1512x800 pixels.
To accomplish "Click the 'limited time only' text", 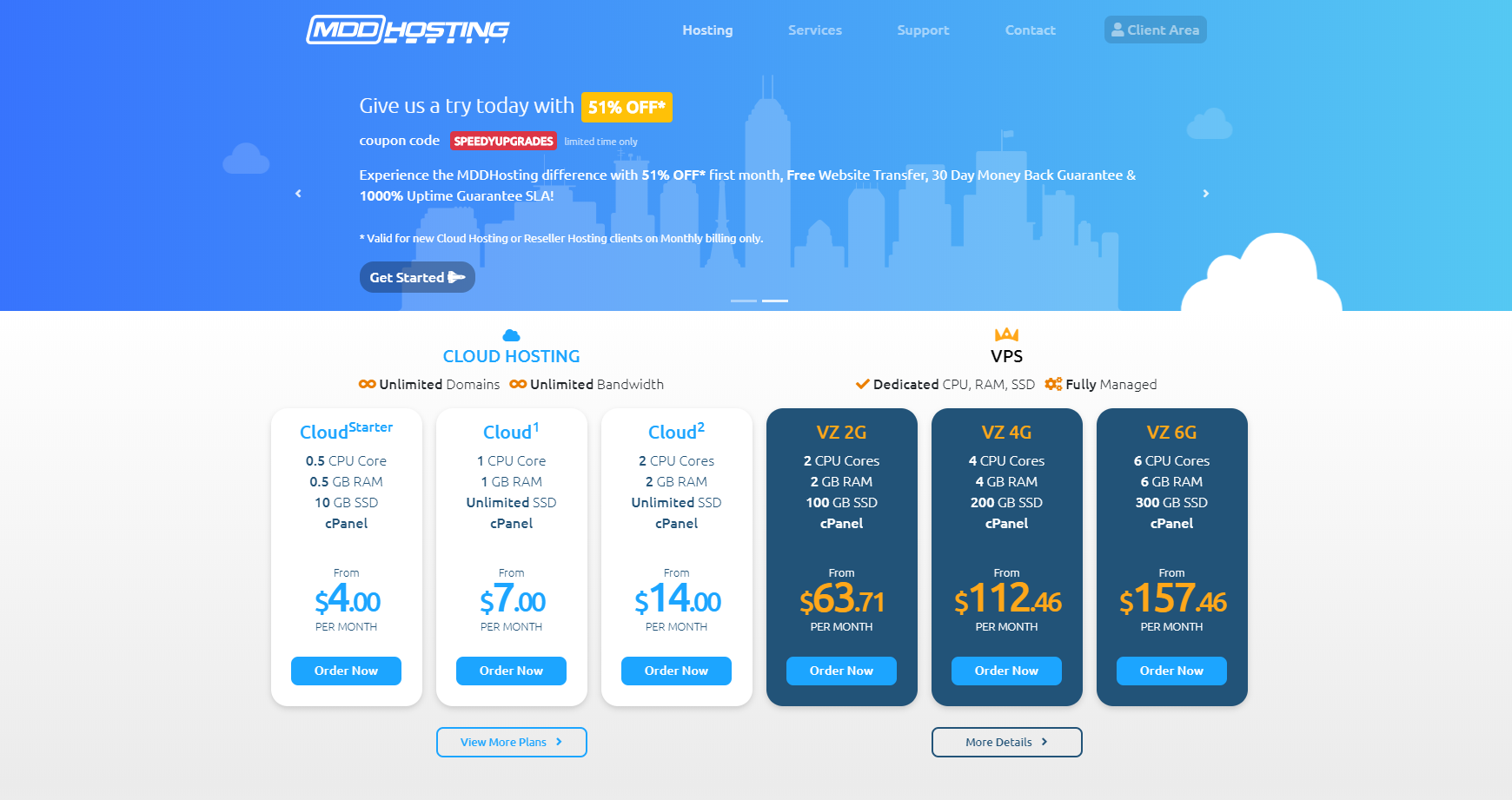I will [600, 142].
